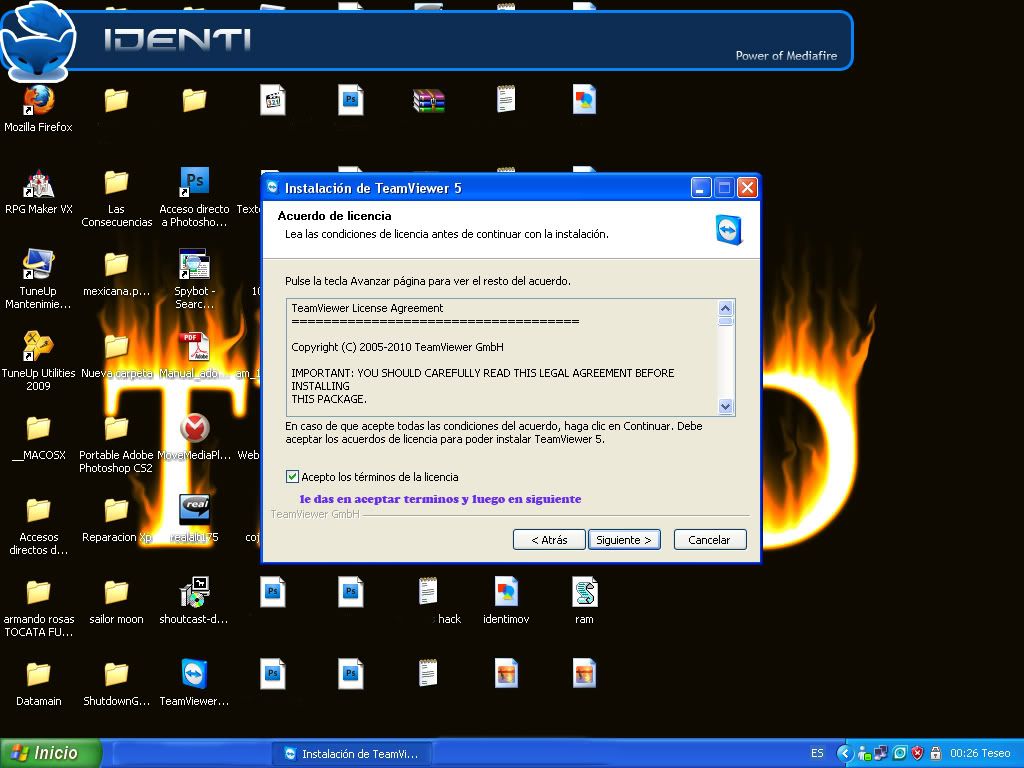The height and width of the screenshot is (768, 1024).
Task: Uncheck Acepto los términos de la licencia
Action: click(293, 477)
